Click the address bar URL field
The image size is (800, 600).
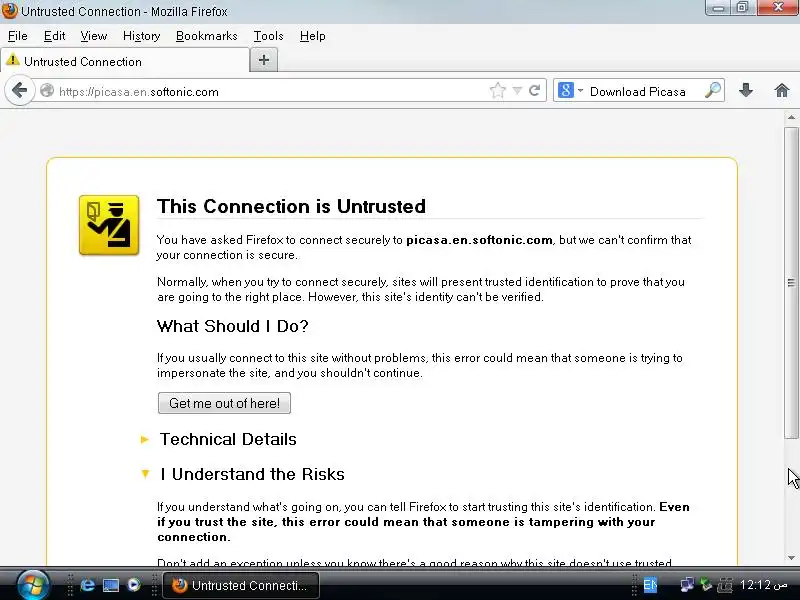(270, 91)
